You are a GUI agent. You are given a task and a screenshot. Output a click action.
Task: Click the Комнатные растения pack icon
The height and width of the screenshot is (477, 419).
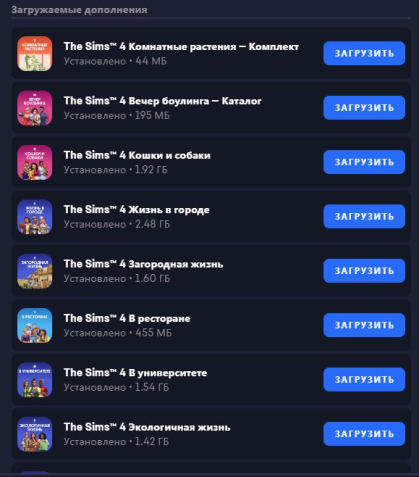click(x=35, y=54)
